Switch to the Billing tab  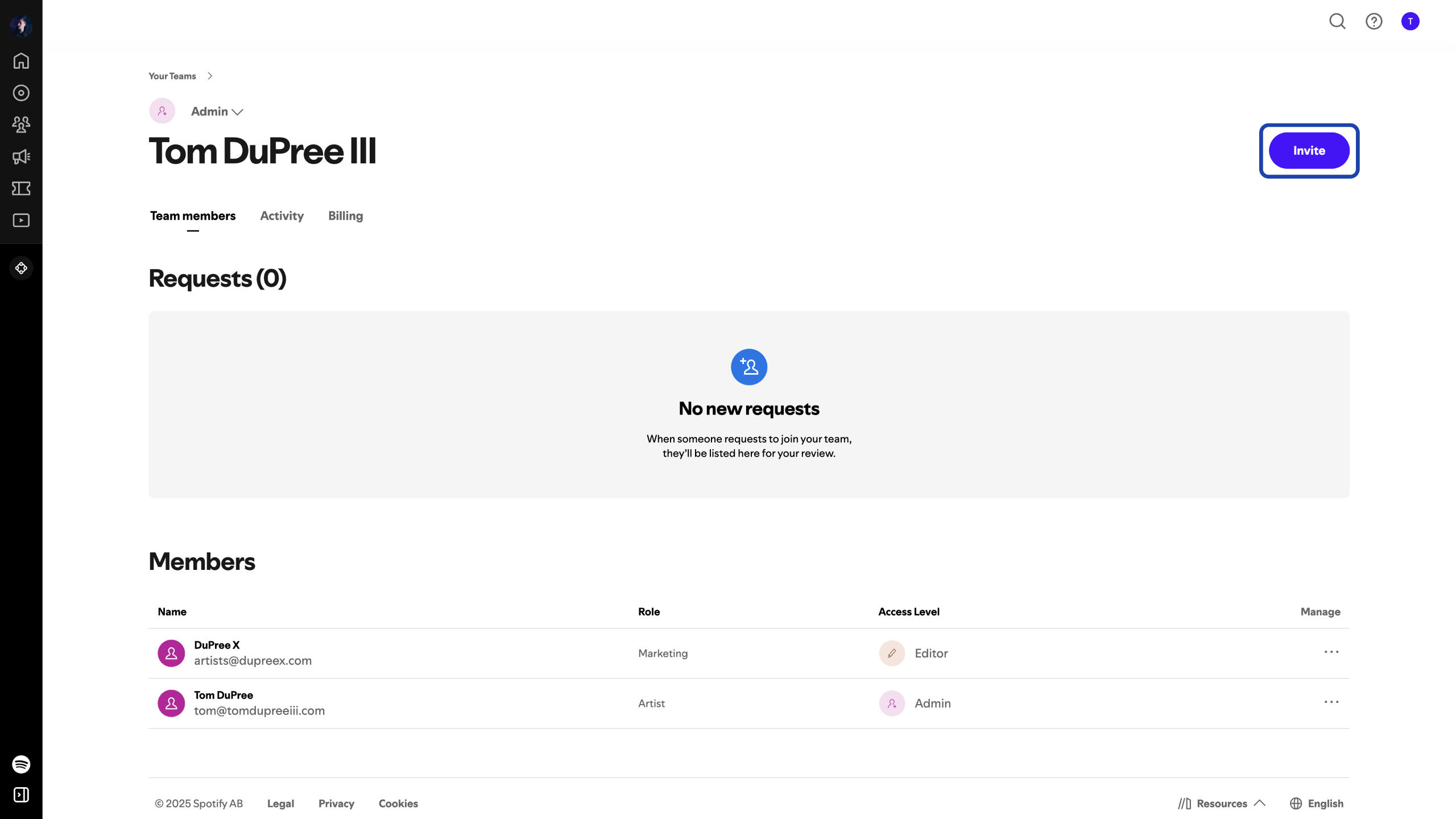pyautogui.click(x=345, y=216)
